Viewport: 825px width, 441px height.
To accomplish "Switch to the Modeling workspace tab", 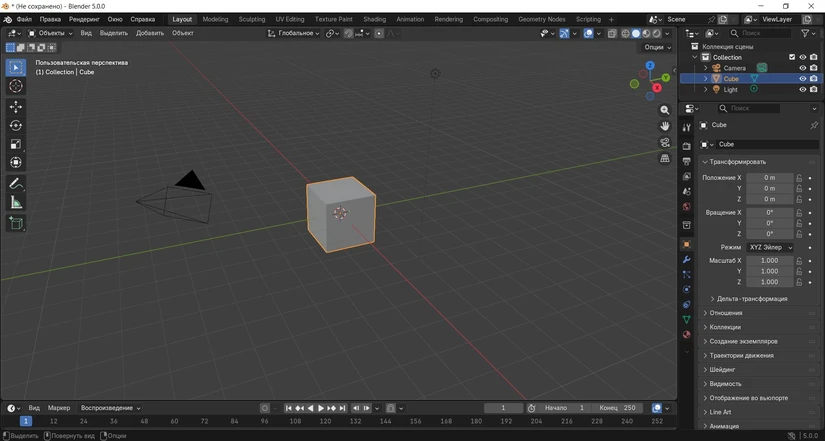I will click(215, 19).
